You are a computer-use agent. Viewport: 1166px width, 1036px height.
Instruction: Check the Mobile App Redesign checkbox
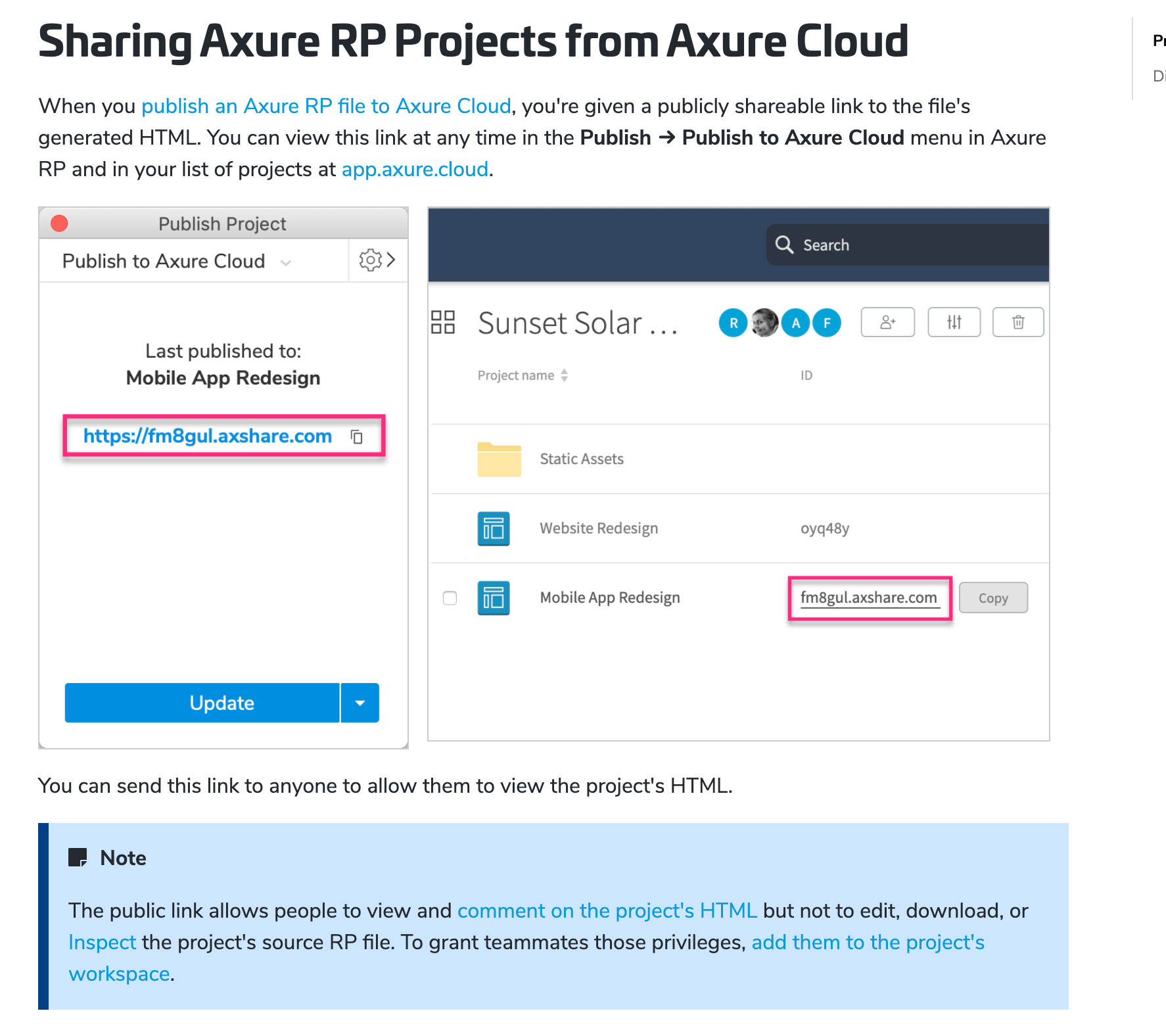(x=450, y=598)
